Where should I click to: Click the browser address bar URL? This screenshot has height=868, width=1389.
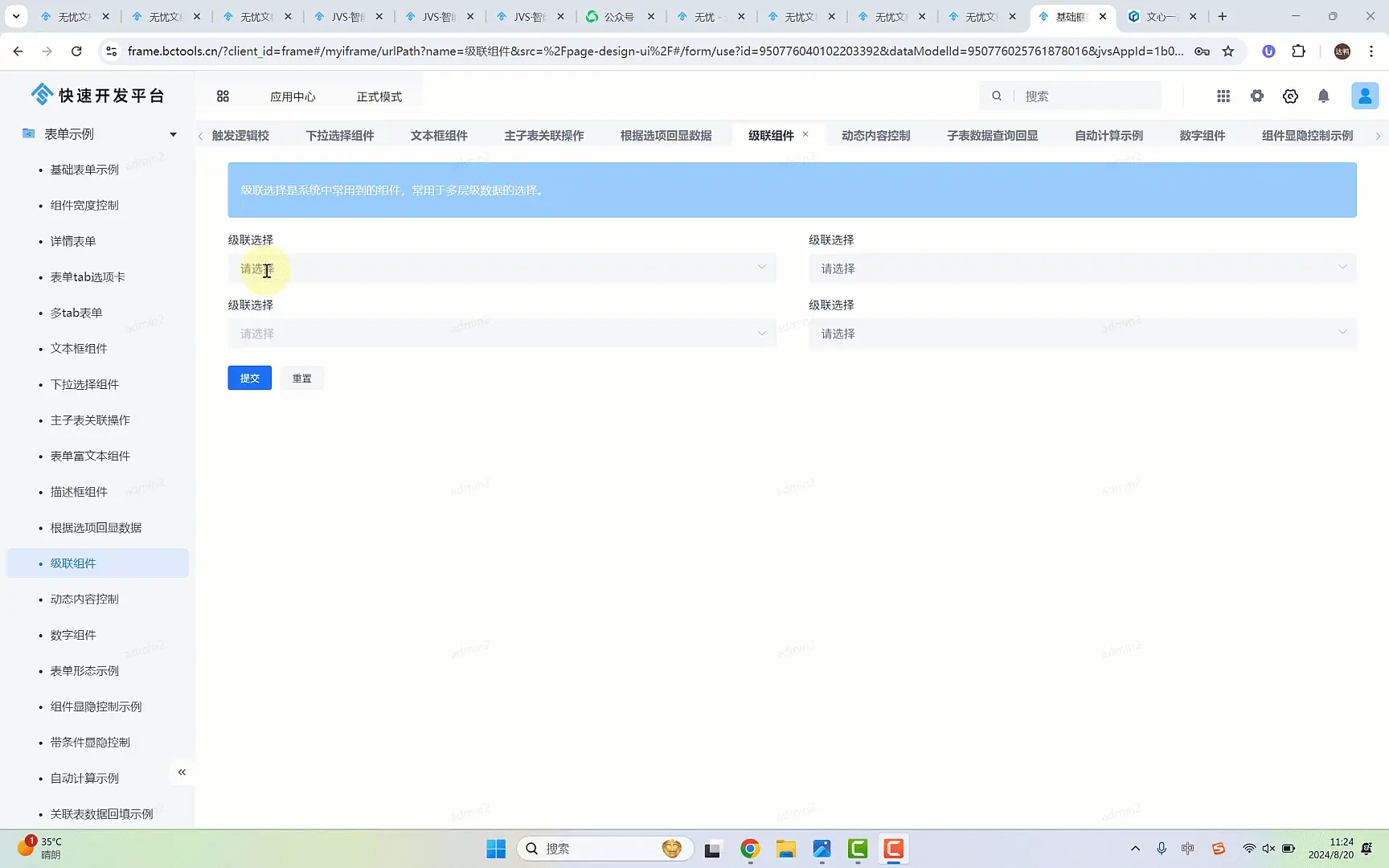(x=655, y=51)
